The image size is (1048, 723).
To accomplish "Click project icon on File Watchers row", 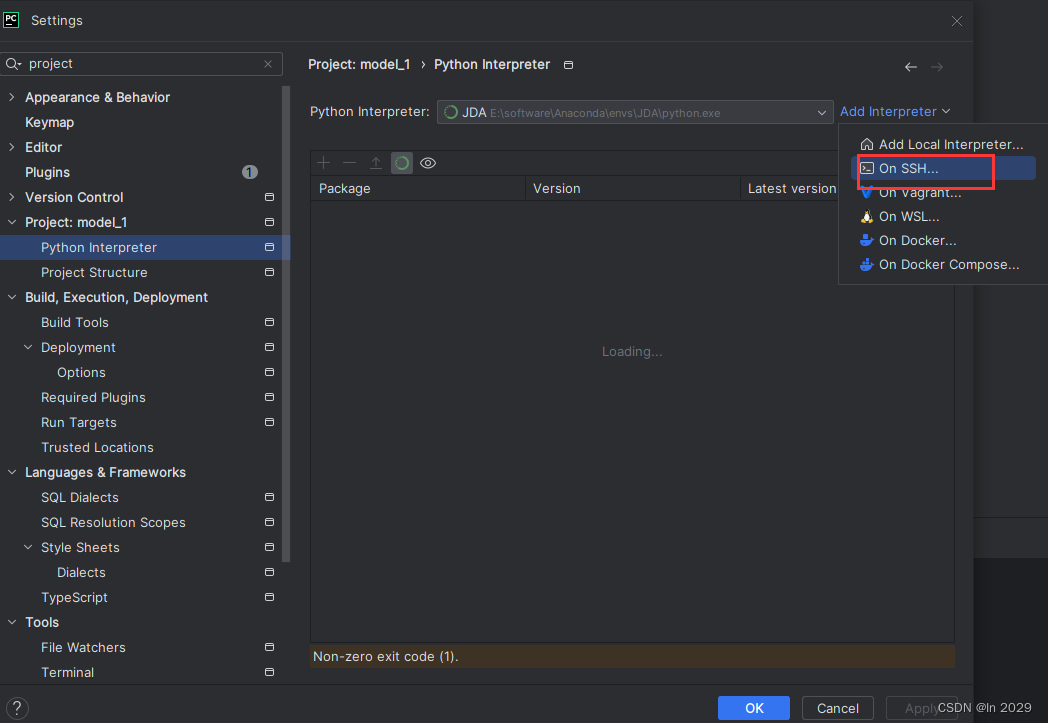I will [x=269, y=647].
